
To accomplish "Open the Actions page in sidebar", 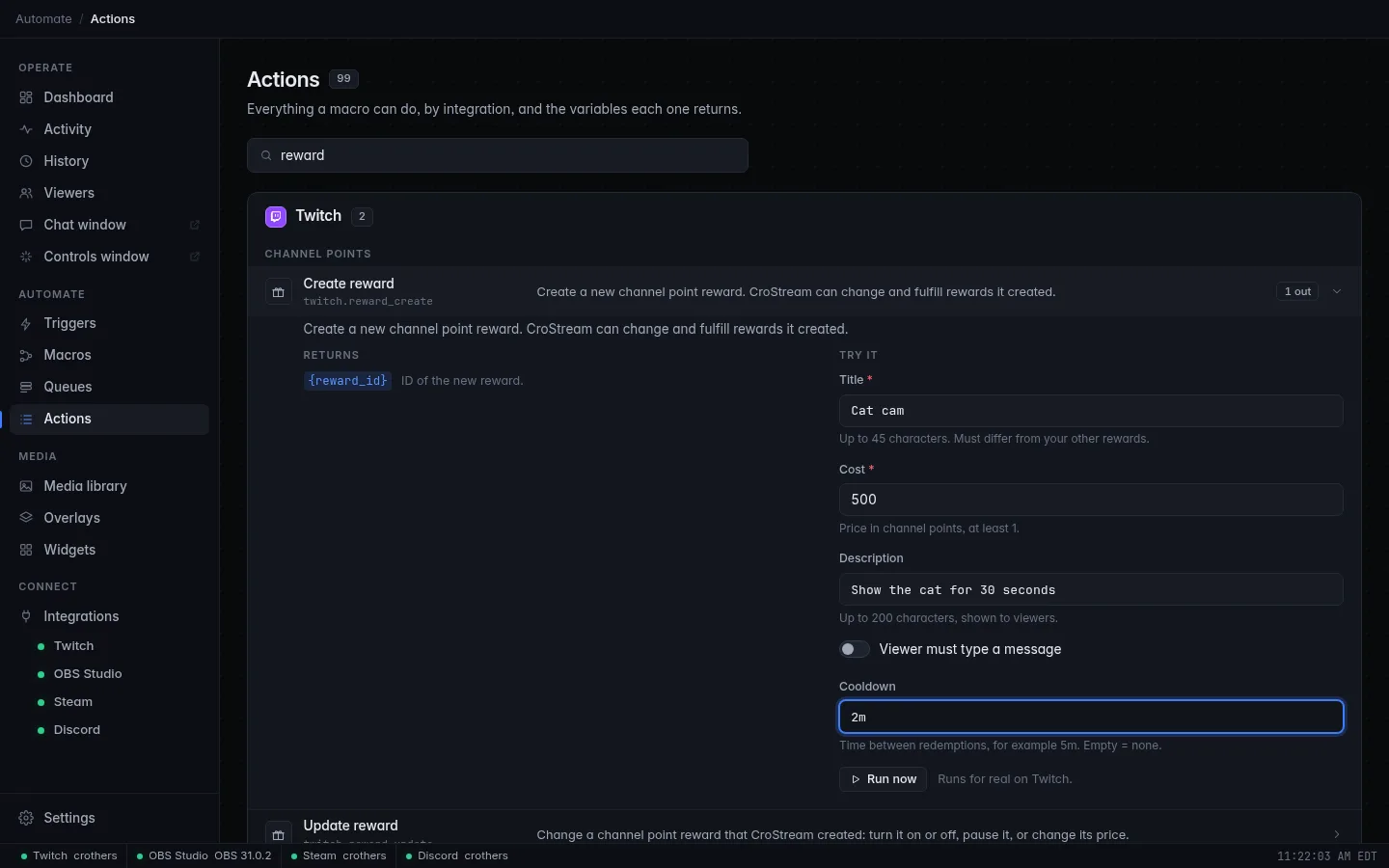I will (109, 419).
